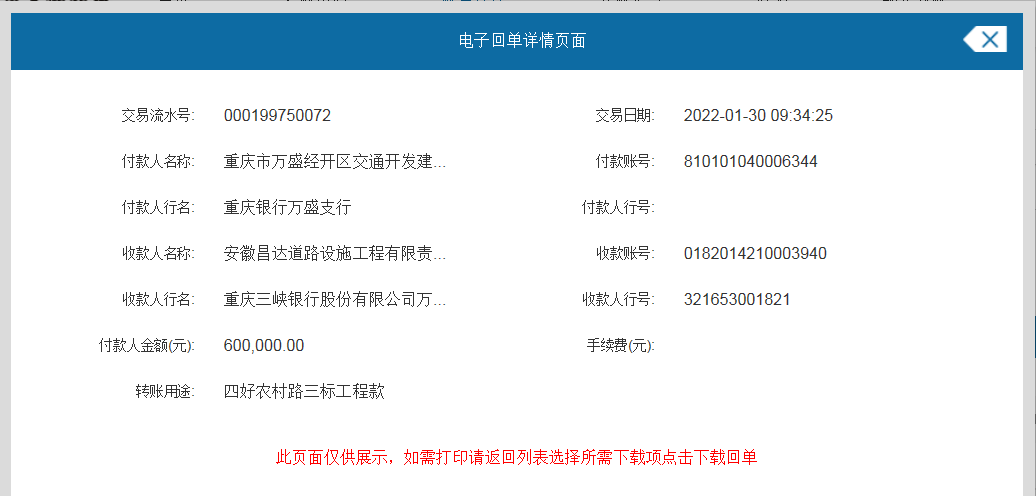
Task: Click payer bank 重庆银行万盛支行
Action: click(x=287, y=208)
